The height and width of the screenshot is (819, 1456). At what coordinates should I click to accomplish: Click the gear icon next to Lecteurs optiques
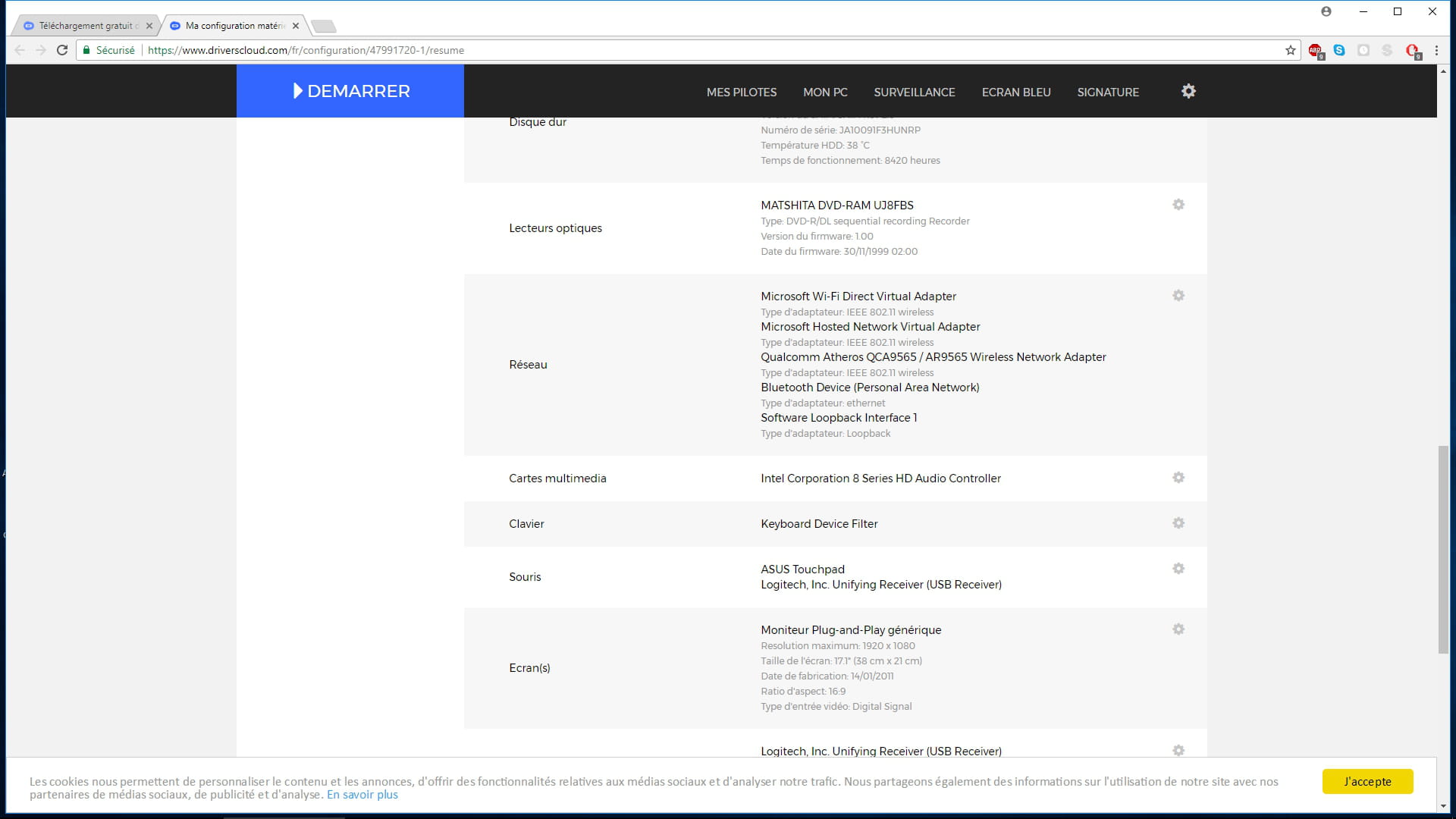pyautogui.click(x=1178, y=205)
